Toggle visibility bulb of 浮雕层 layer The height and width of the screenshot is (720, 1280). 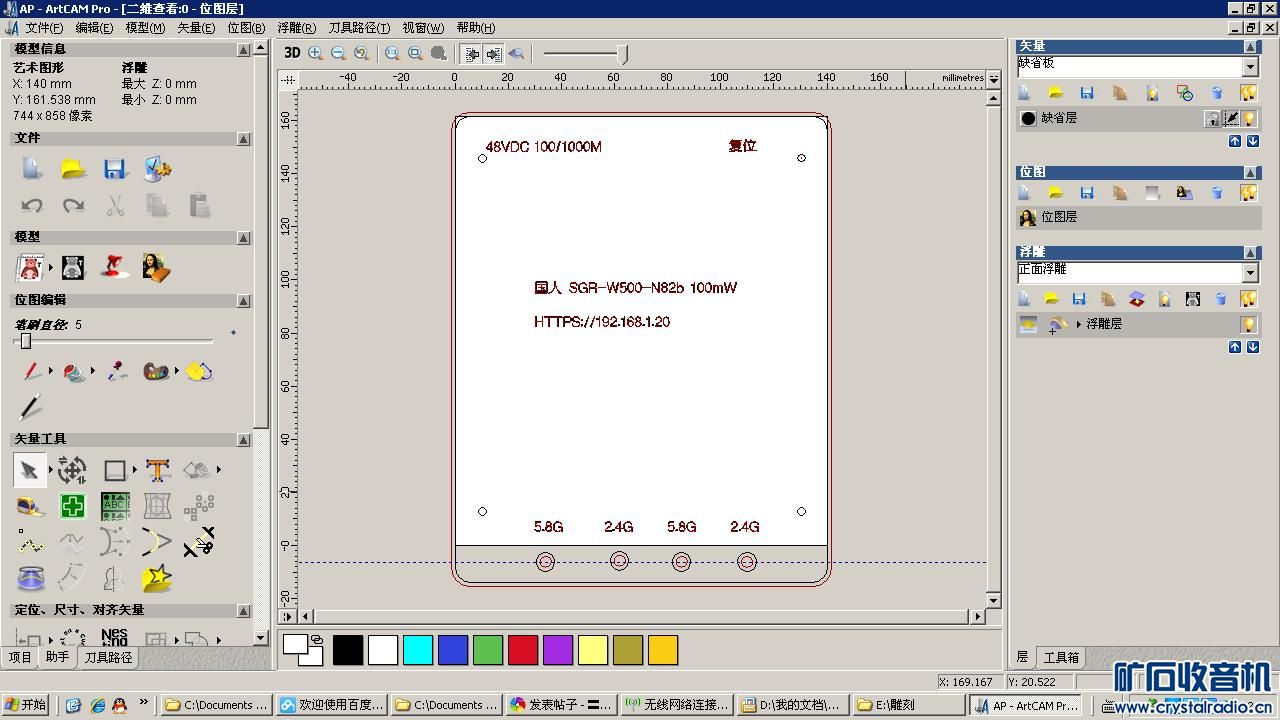click(x=1249, y=324)
